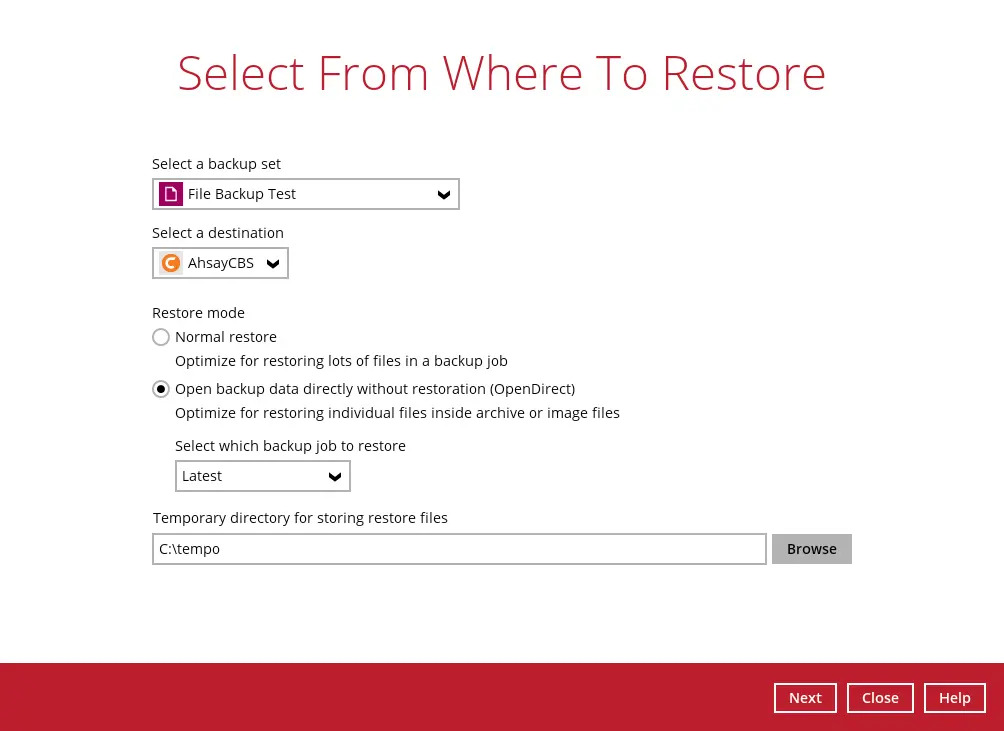Click the 'Open backup data directly' label text
The width and height of the screenshot is (1004, 731).
coord(375,389)
